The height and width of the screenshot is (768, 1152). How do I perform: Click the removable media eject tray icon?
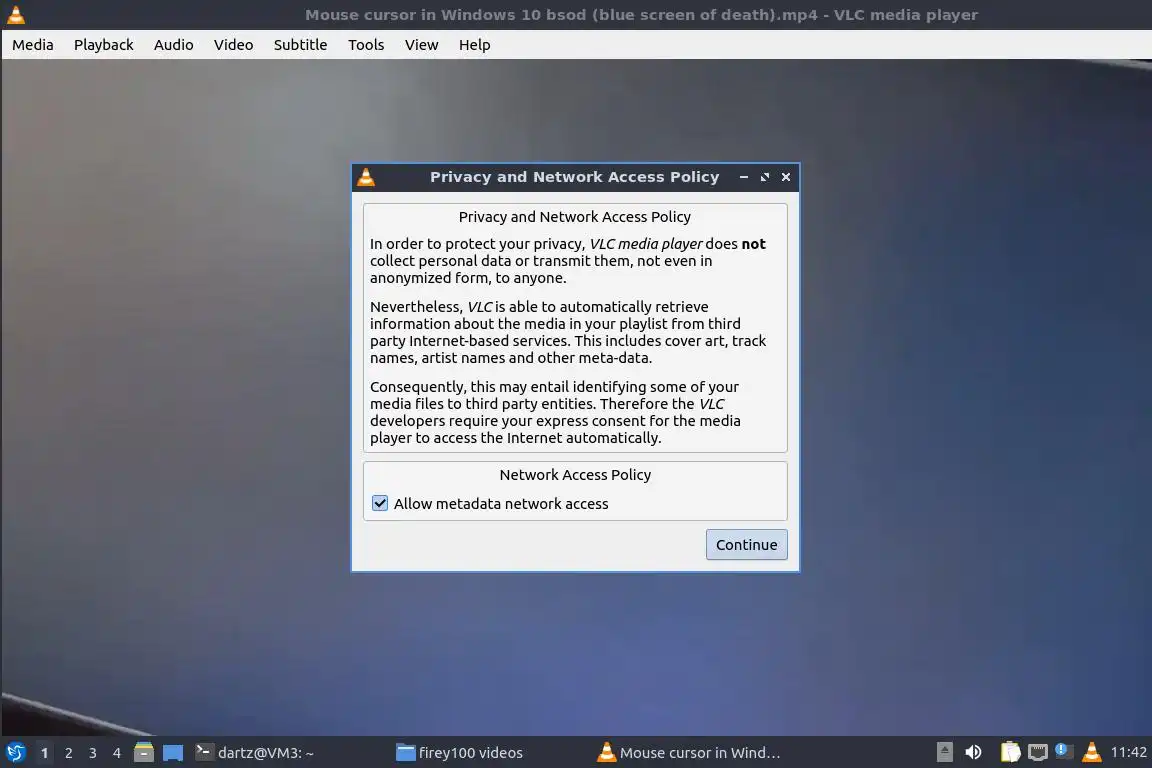[x=945, y=753]
